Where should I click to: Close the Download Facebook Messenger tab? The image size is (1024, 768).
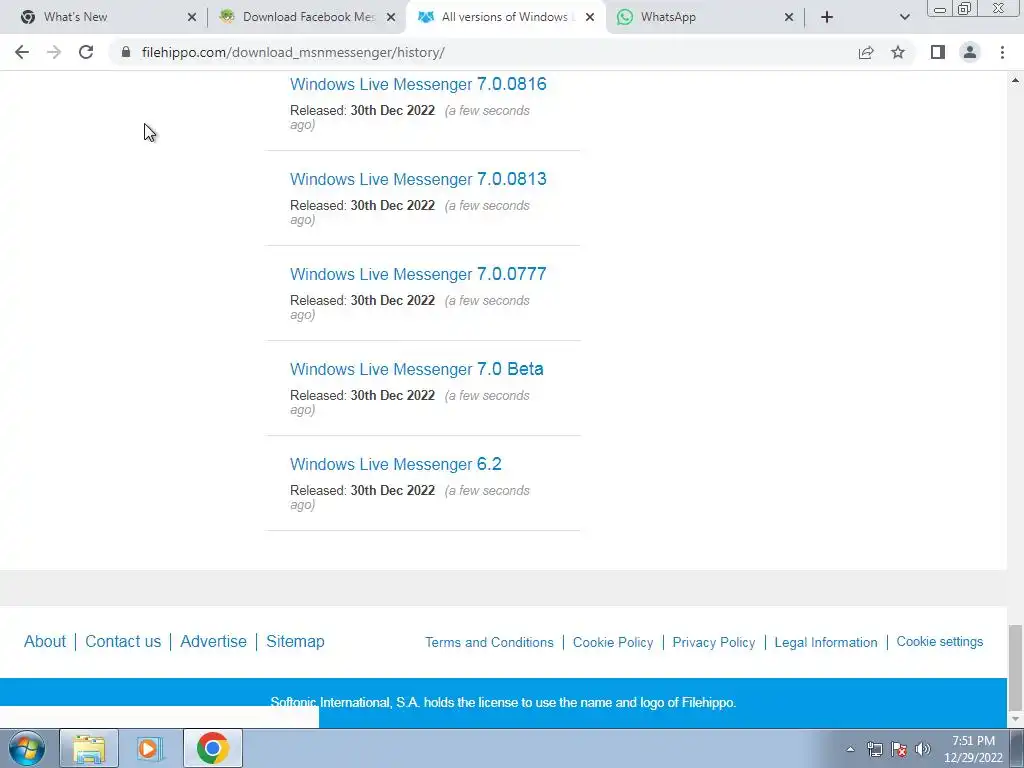pos(391,17)
